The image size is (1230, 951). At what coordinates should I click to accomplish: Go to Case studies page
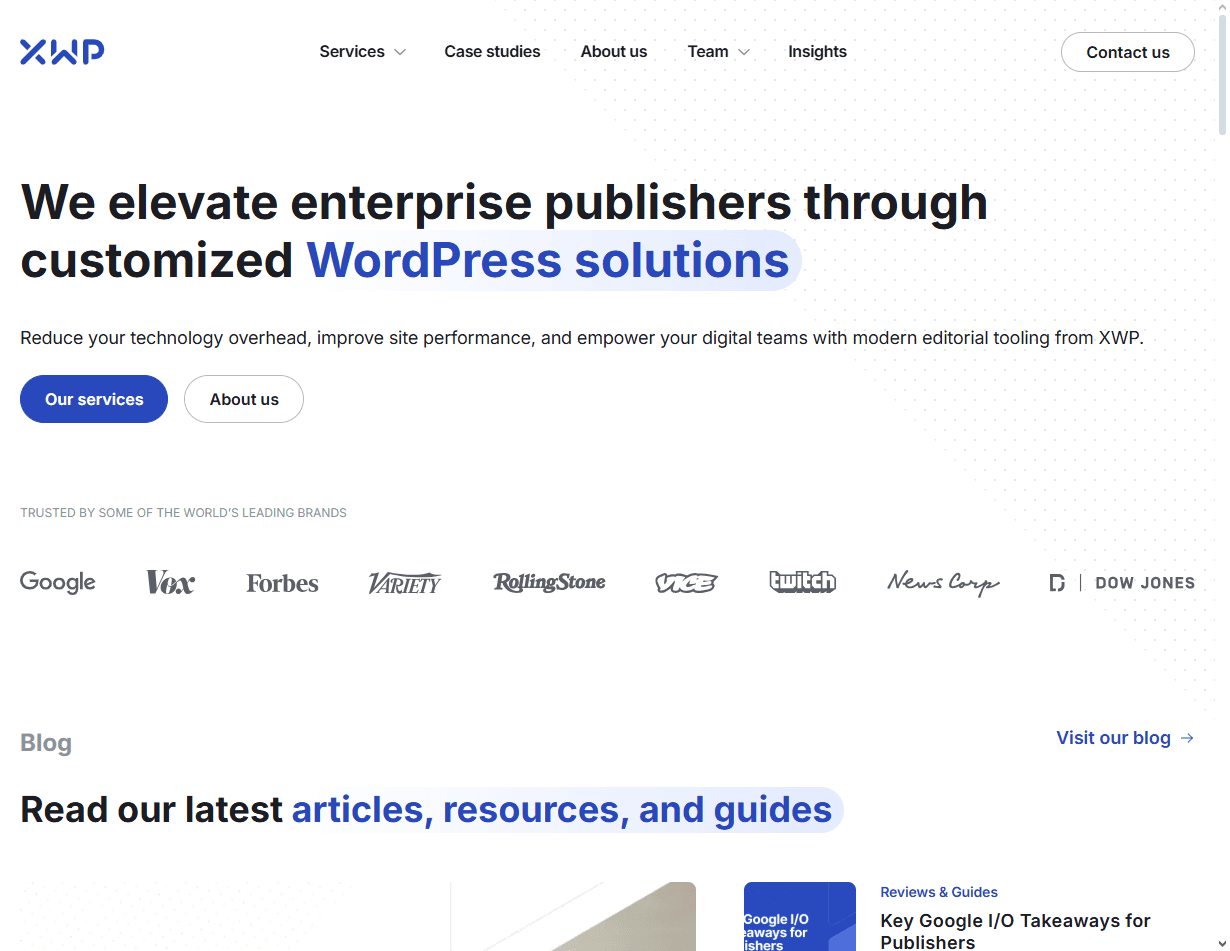click(x=492, y=52)
